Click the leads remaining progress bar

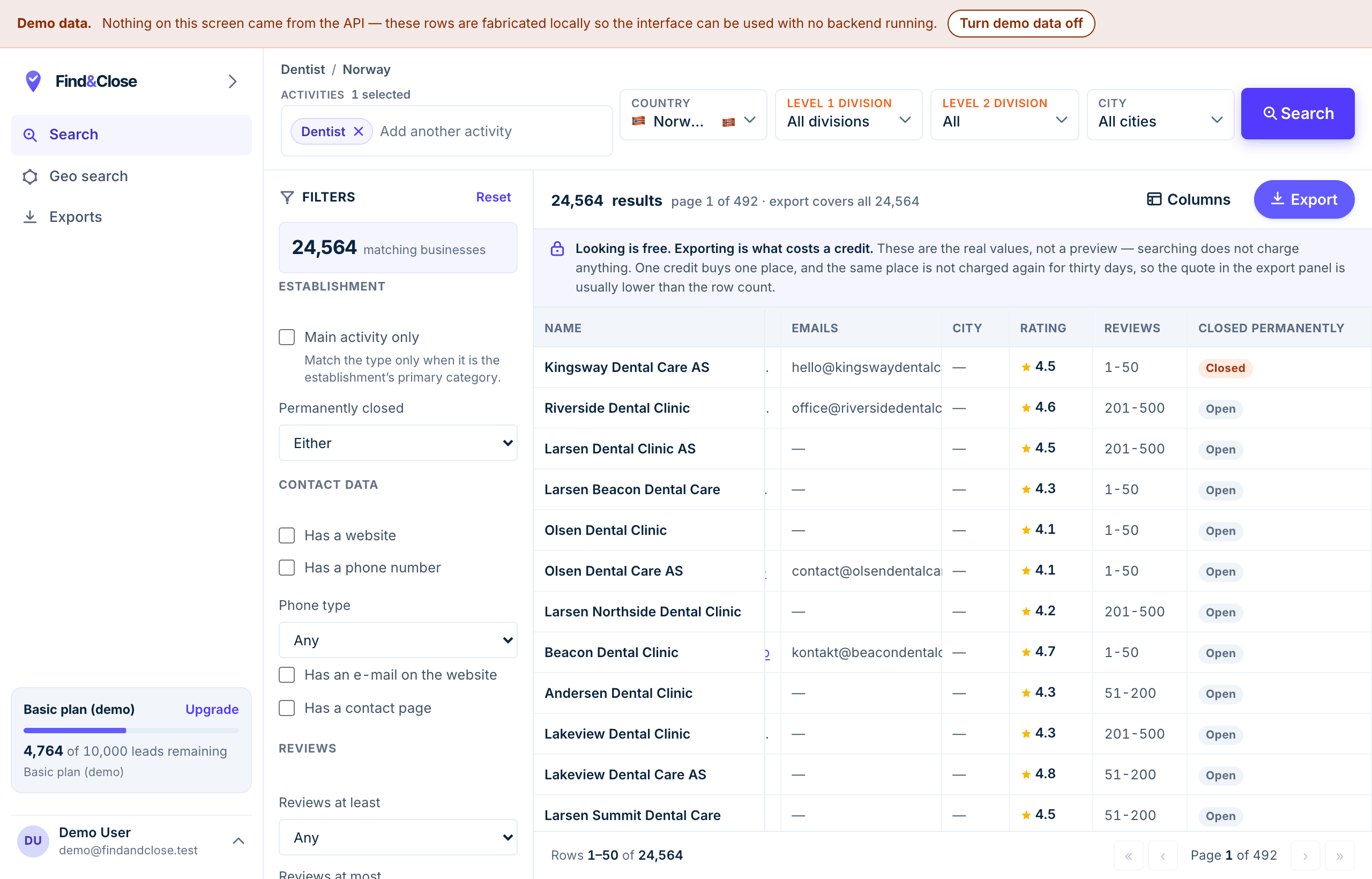(131, 731)
